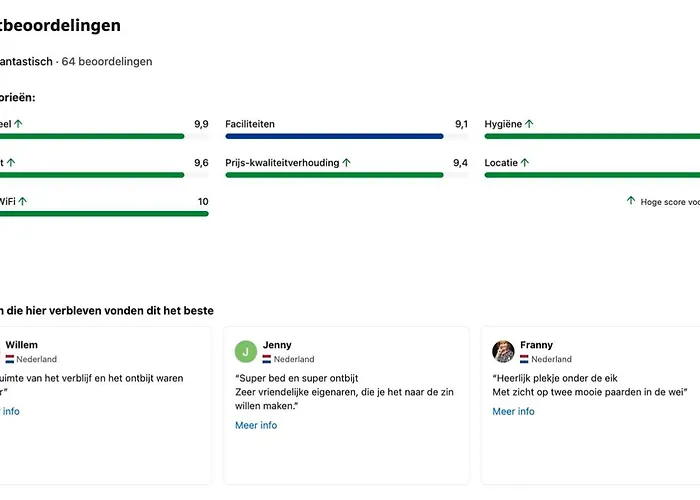Click the Dutch flag under Jenny's name
This screenshot has height=500, width=700.
point(268,359)
